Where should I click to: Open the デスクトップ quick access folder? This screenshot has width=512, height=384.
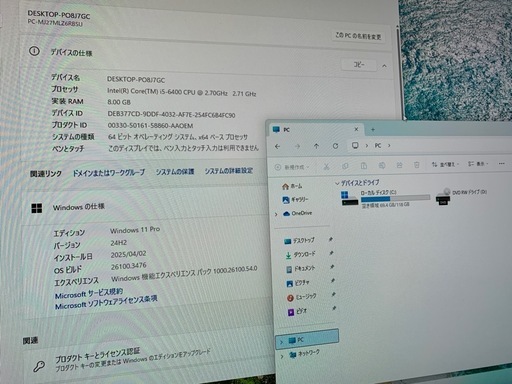click(299, 240)
